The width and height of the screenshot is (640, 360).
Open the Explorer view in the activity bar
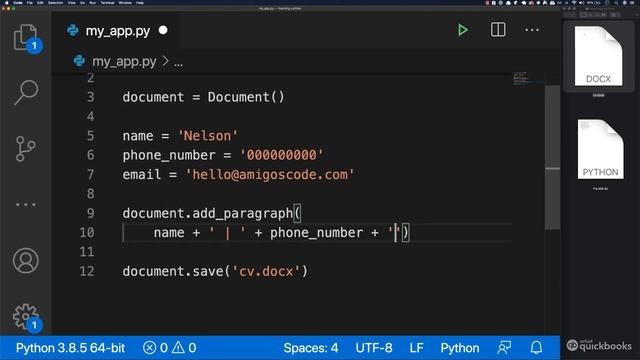(x=25, y=38)
